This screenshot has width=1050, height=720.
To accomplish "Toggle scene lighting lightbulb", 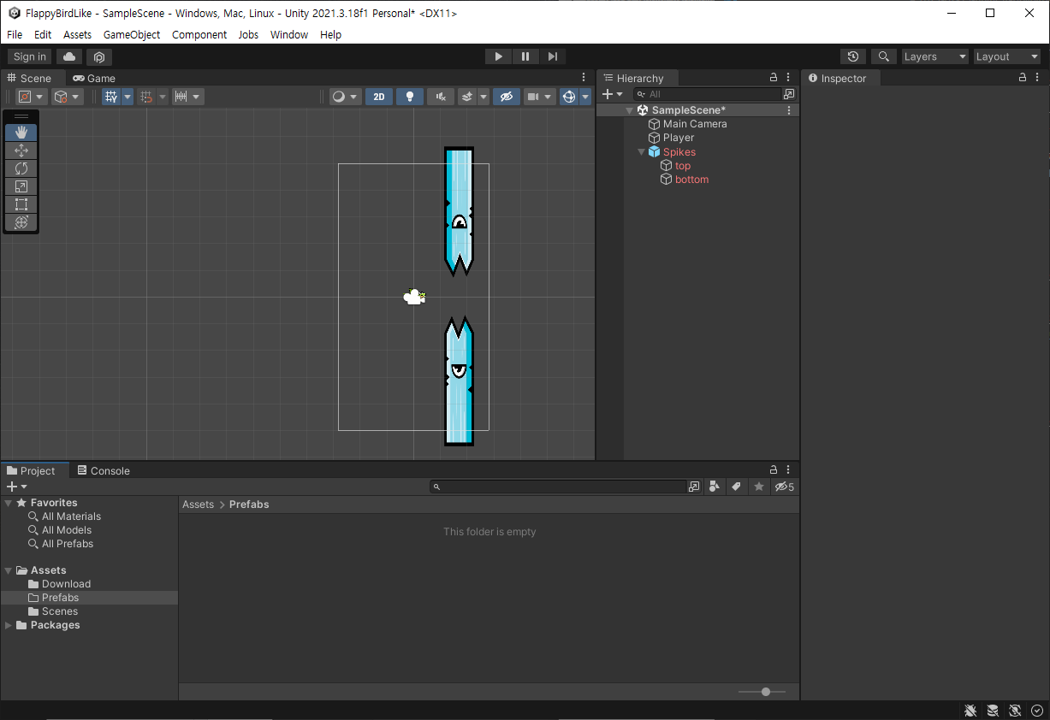I will pyautogui.click(x=410, y=96).
